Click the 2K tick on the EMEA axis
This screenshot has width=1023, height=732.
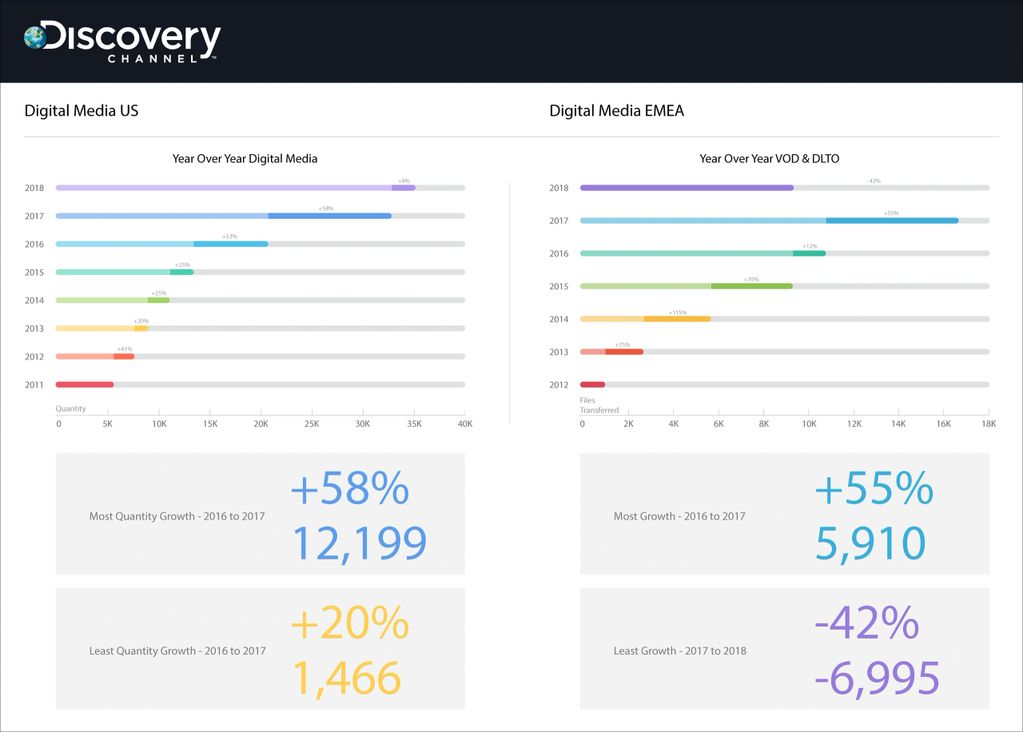pyautogui.click(x=628, y=423)
